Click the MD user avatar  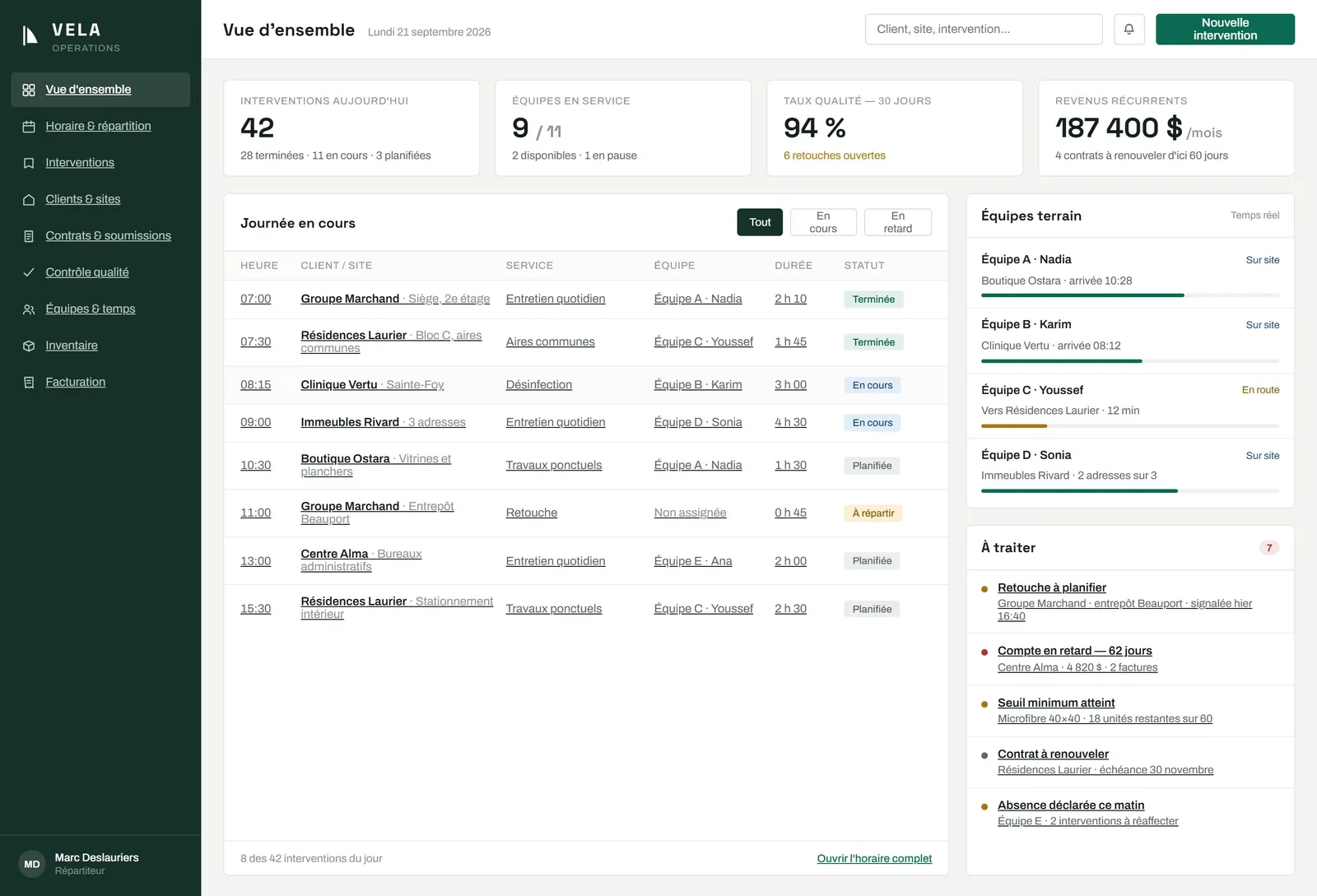(x=32, y=864)
